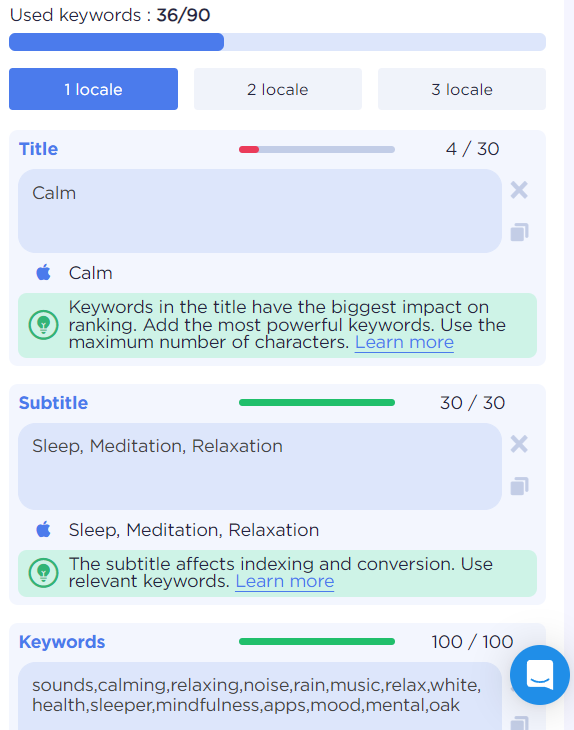Focus the Subtitle input field
Viewport: 574px width, 730px height.
click(260, 466)
